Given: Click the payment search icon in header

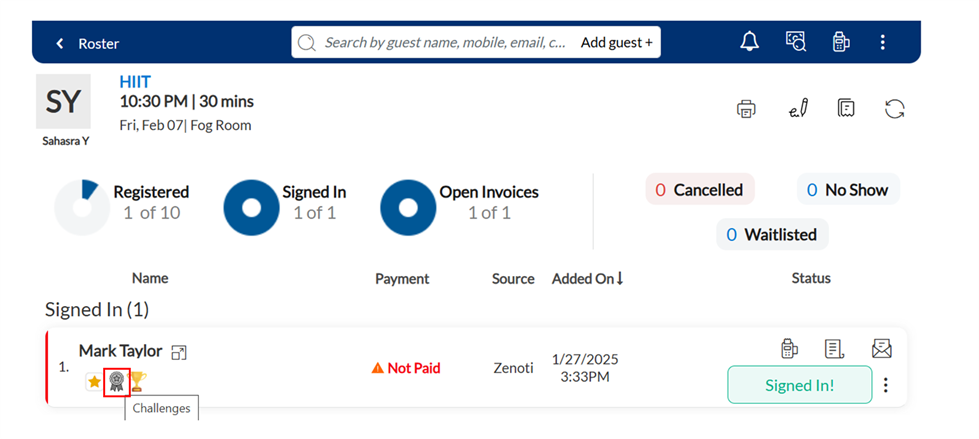Looking at the screenshot, I should pos(795,41).
